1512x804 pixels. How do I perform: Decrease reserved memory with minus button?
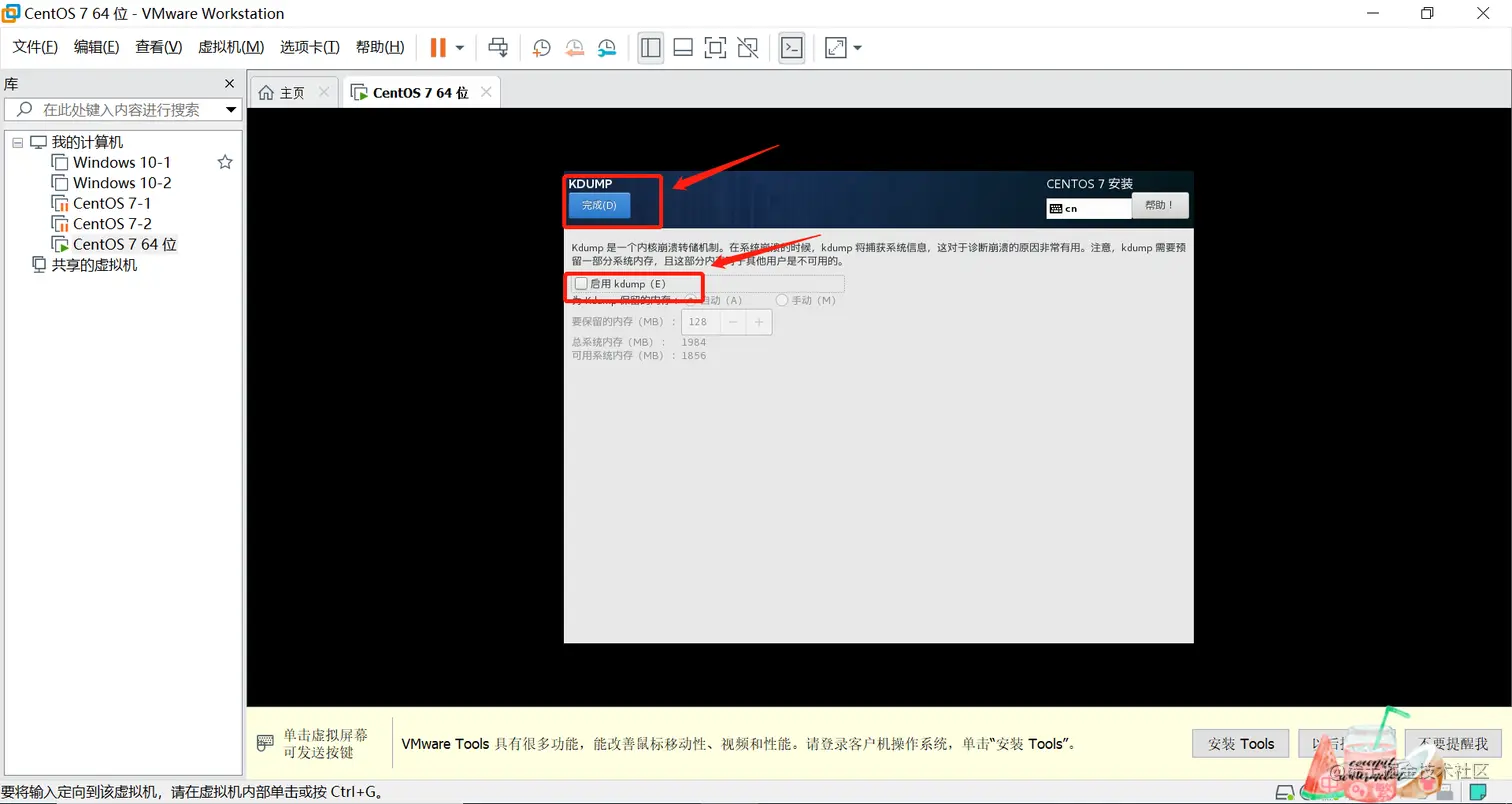pos(732,322)
